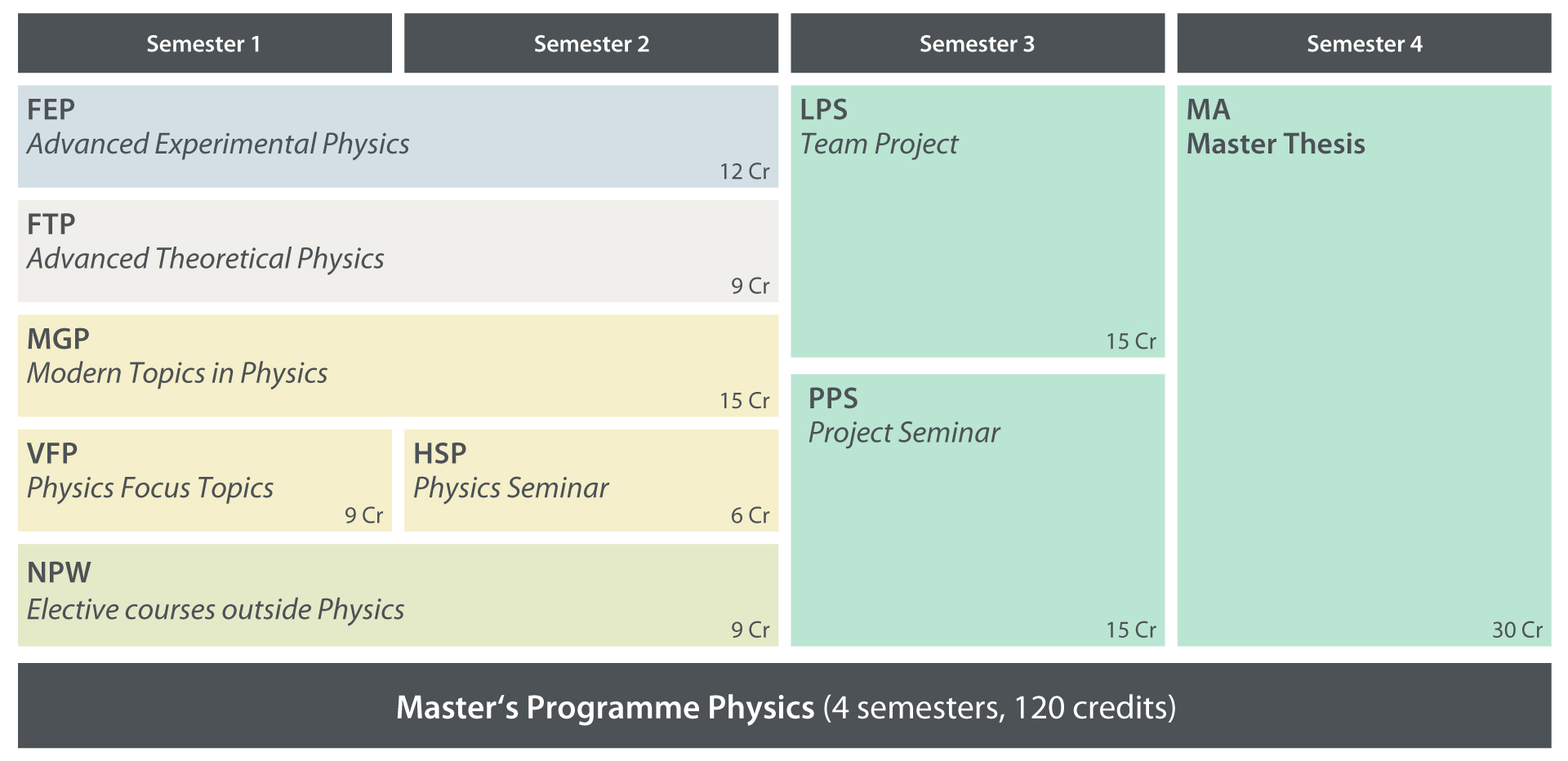The width and height of the screenshot is (1568, 761).
Task: Click the 9 Cr label in VFP
Action: coord(363,515)
